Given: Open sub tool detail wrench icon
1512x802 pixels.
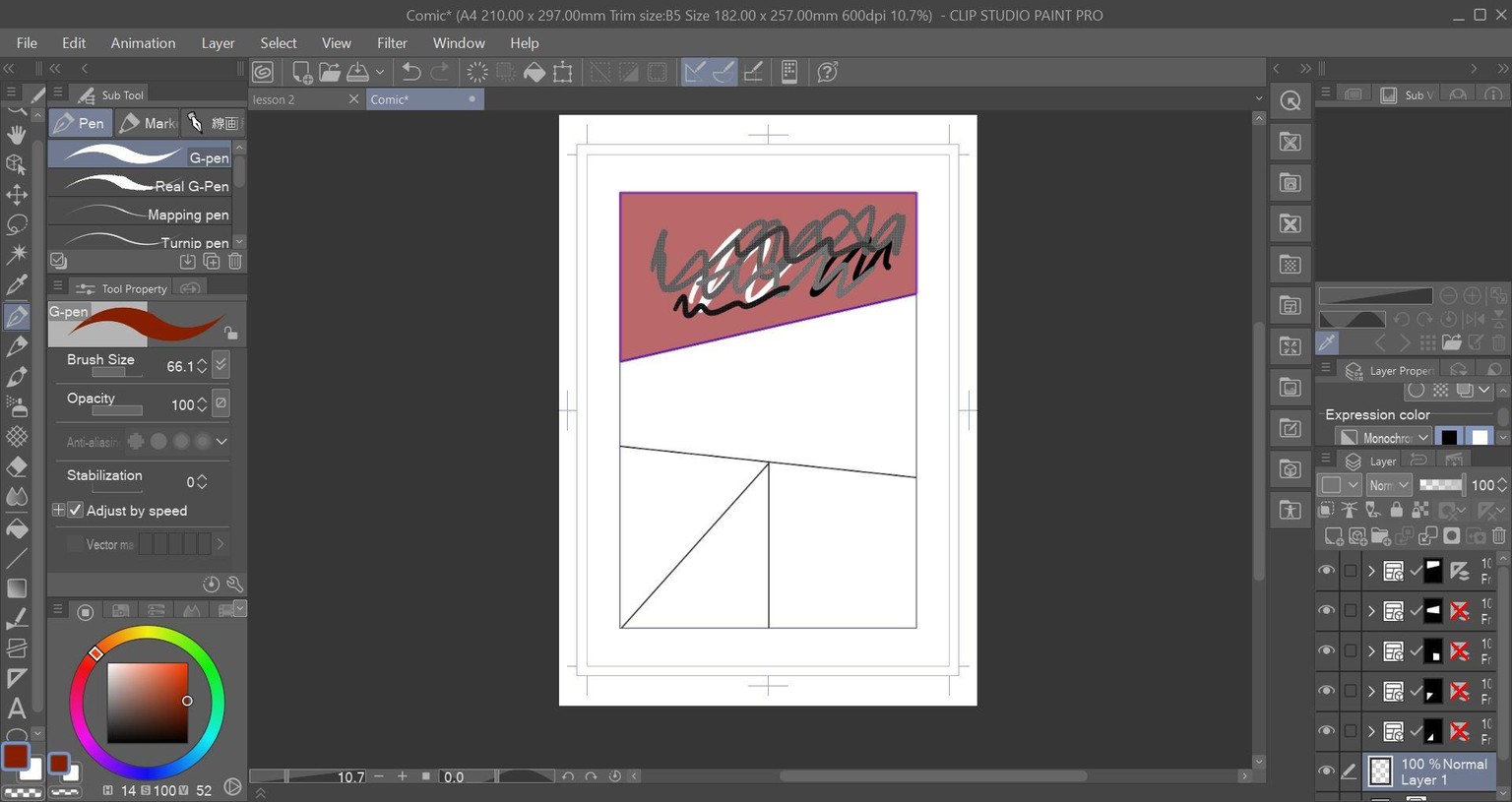Looking at the screenshot, I should click(x=234, y=584).
